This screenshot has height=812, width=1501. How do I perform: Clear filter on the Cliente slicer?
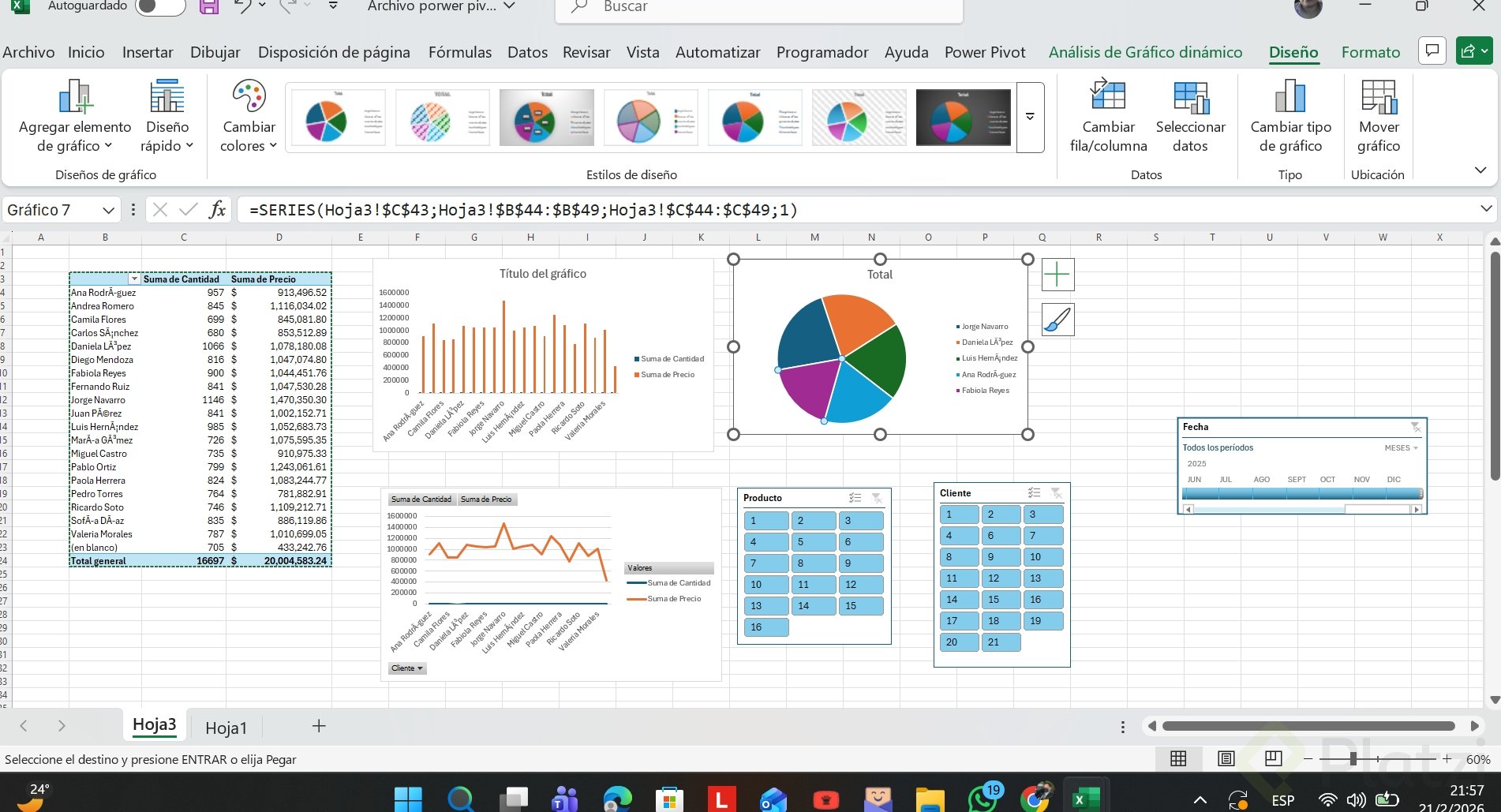1056,493
